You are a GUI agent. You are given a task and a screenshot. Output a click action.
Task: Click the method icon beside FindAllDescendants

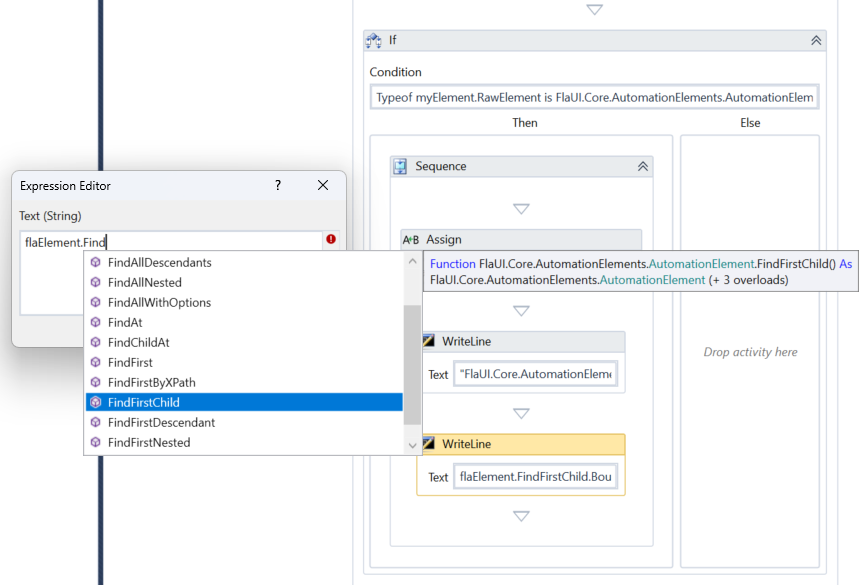[x=96, y=262]
